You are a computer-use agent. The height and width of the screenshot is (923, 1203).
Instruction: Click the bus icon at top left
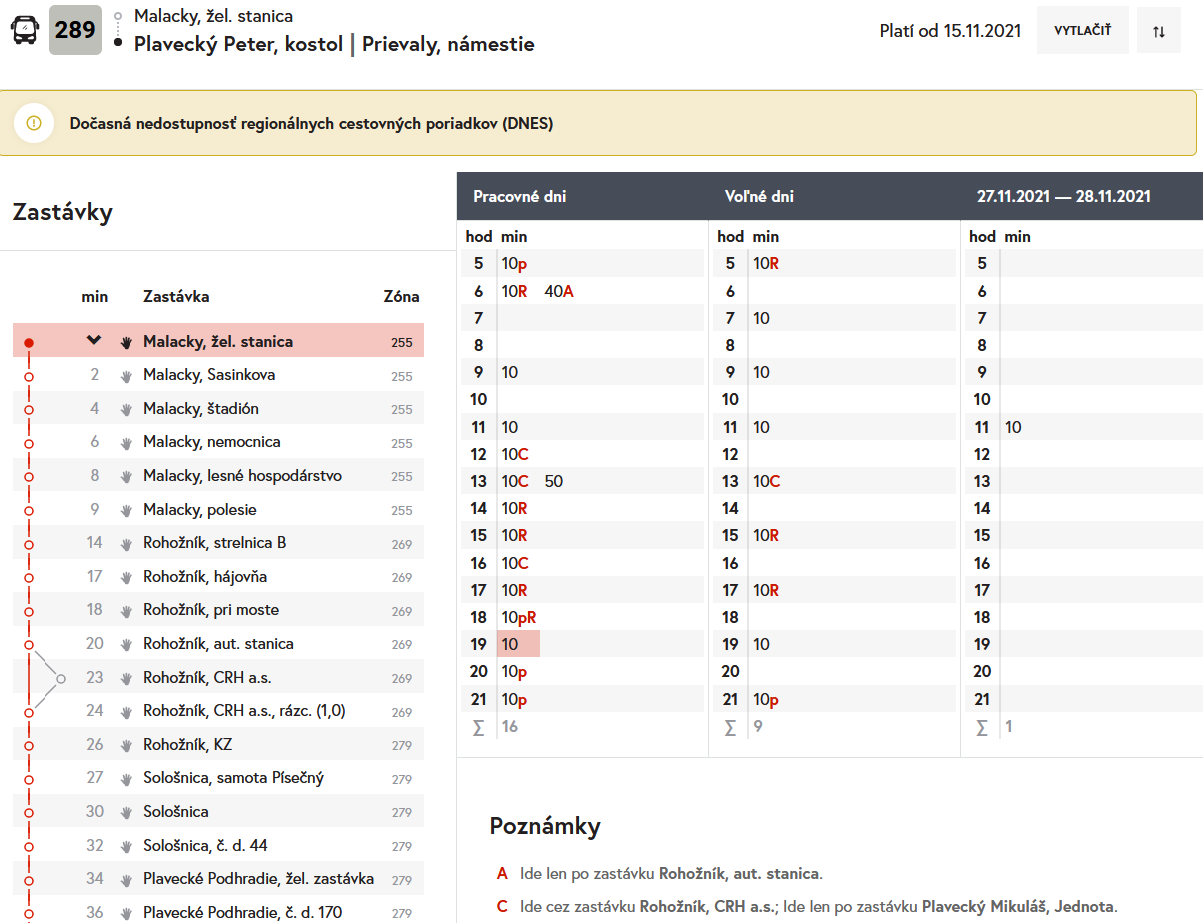(24, 30)
